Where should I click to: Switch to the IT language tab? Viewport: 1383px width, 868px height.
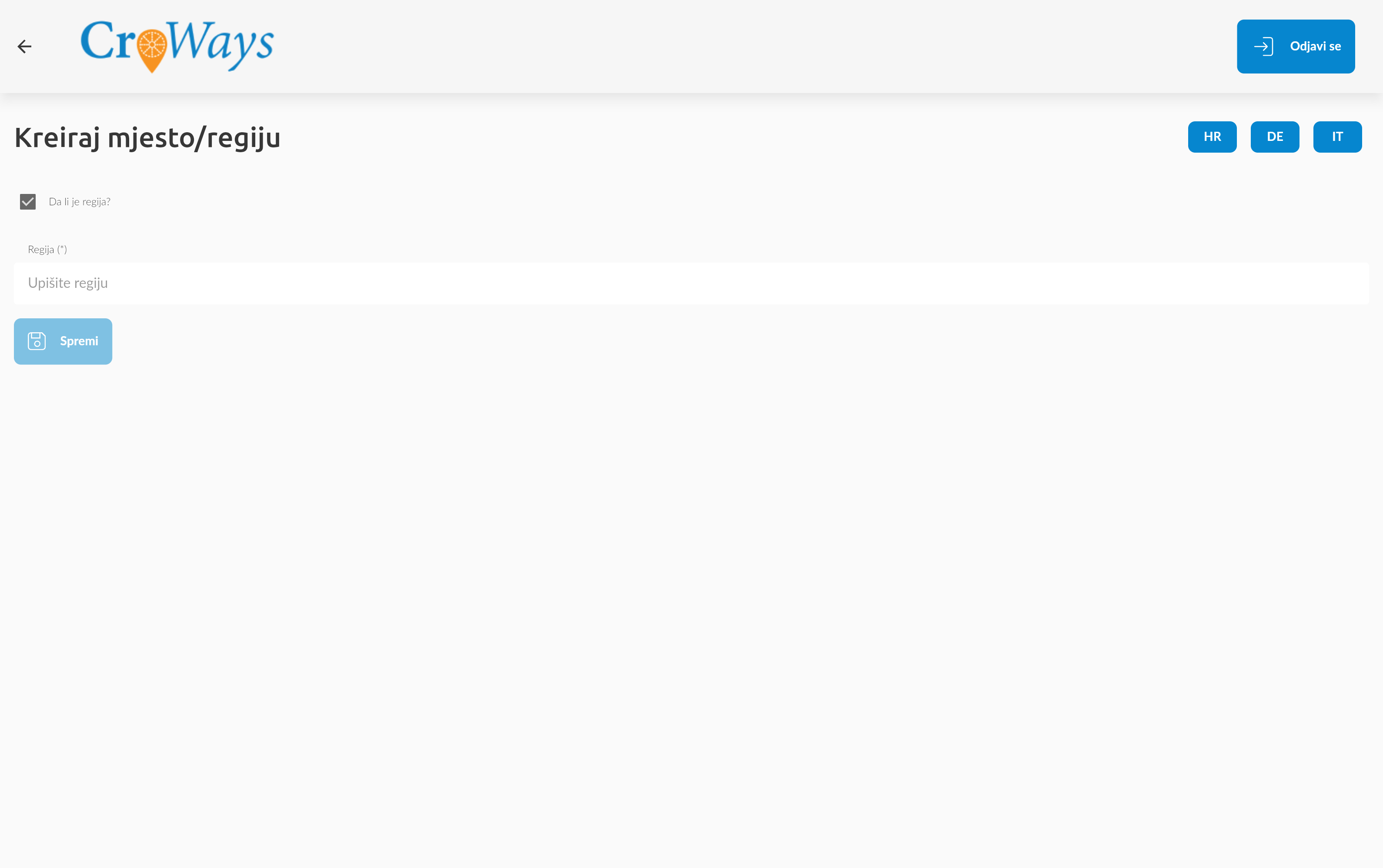click(1337, 137)
